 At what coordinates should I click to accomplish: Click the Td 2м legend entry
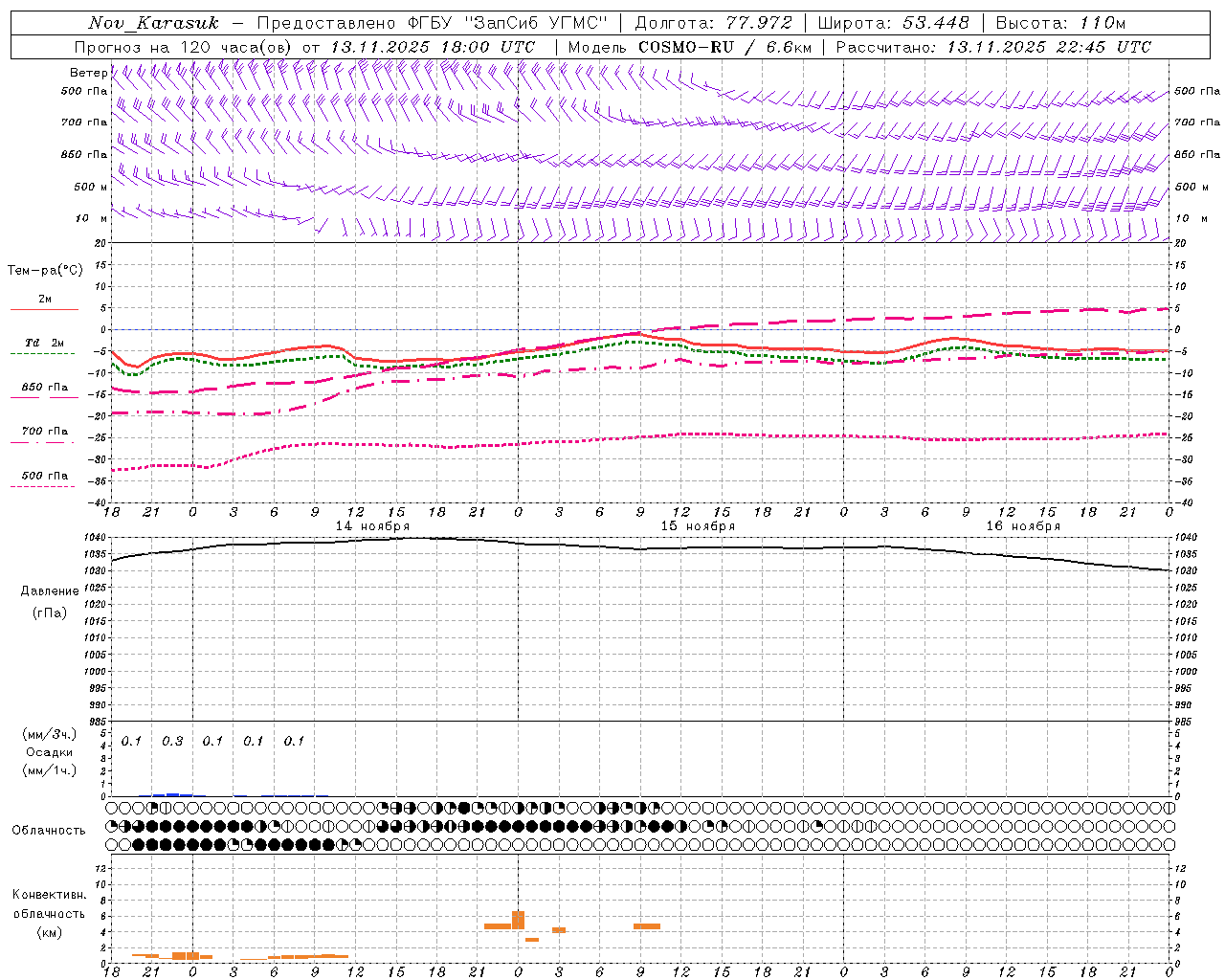coord(44,343)
